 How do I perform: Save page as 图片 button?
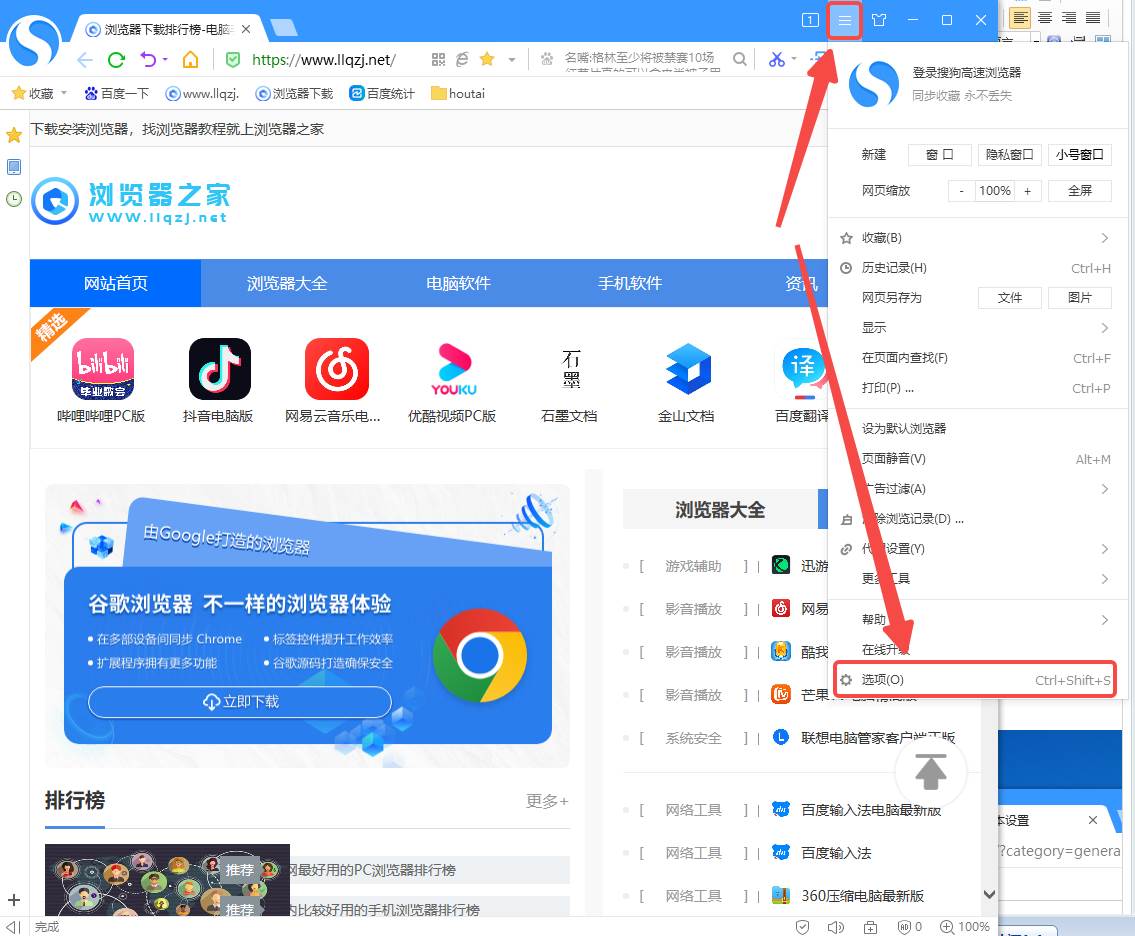[1079, 298]
